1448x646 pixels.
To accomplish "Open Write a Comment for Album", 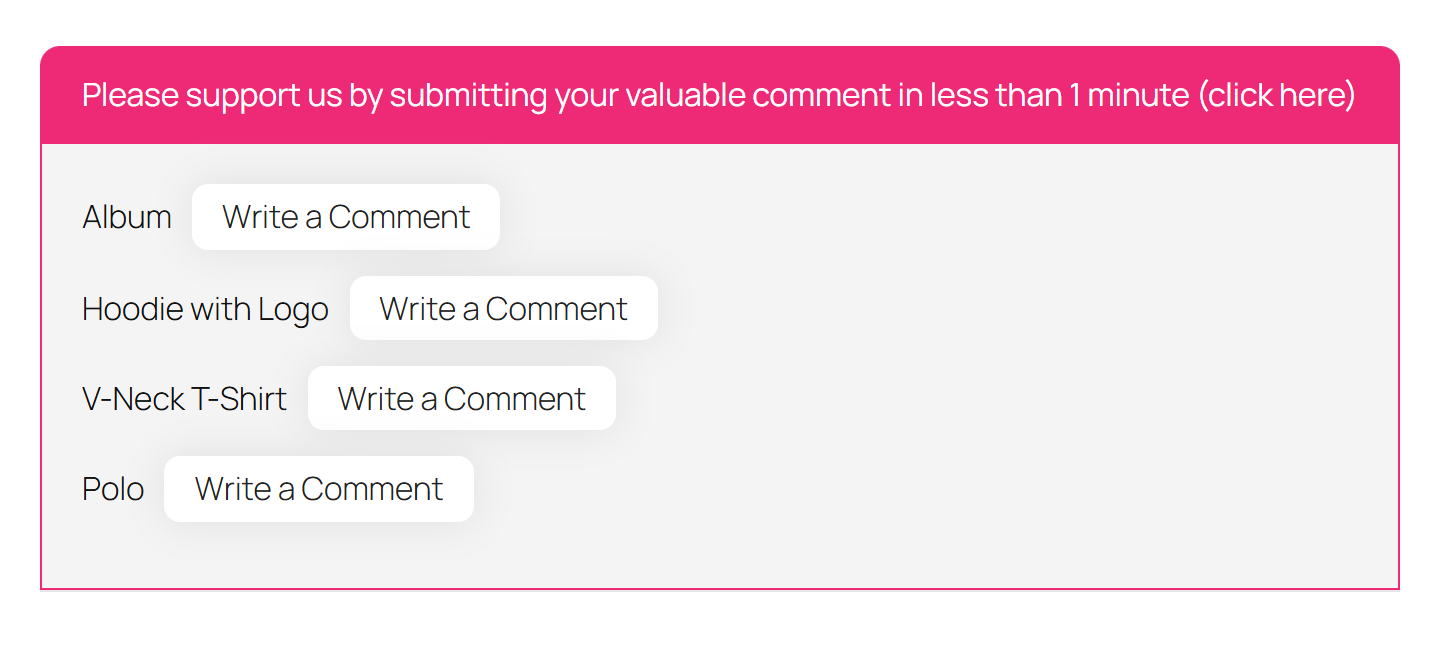I will 345,217.
